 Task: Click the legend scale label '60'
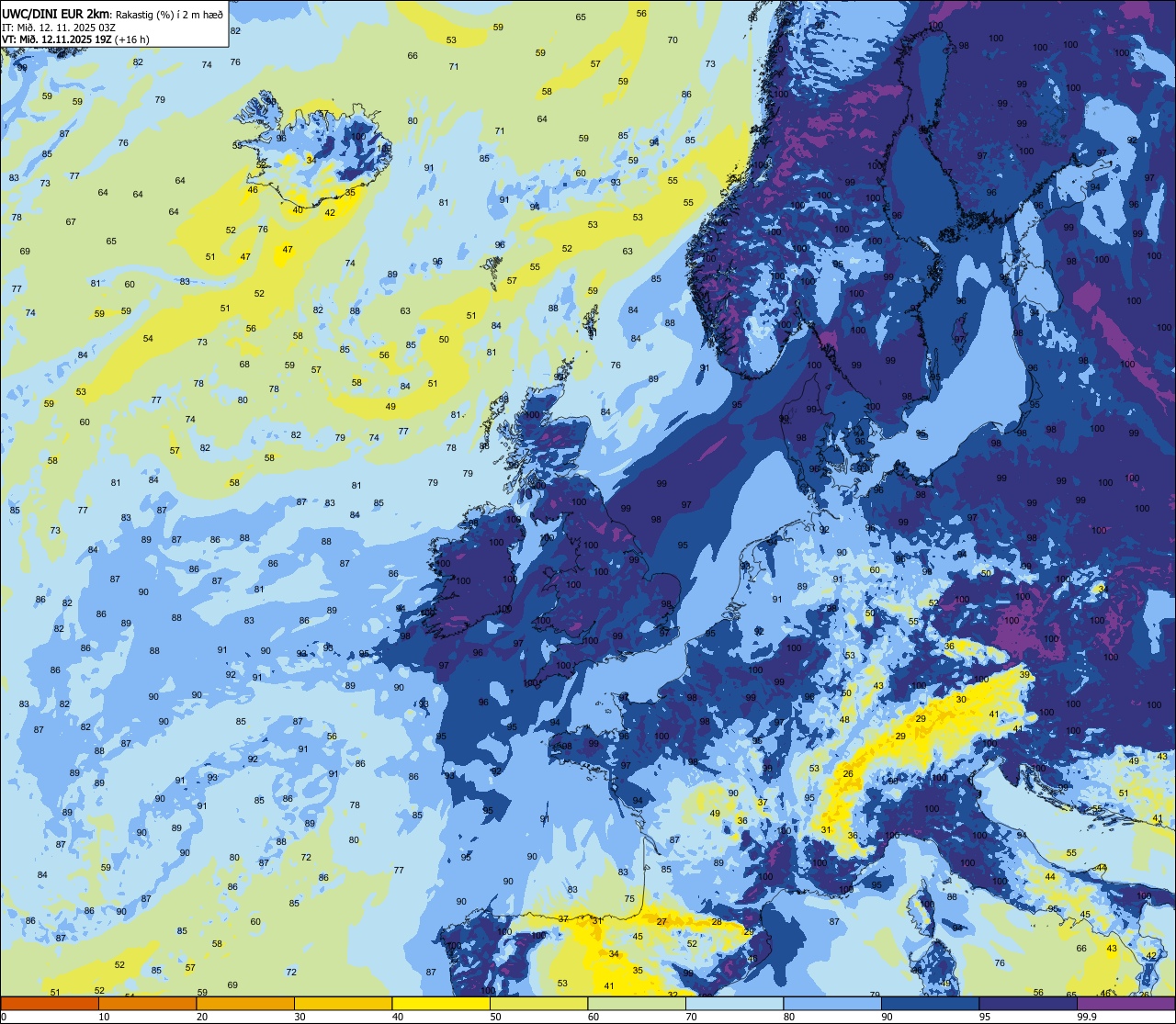(594, 1017)
